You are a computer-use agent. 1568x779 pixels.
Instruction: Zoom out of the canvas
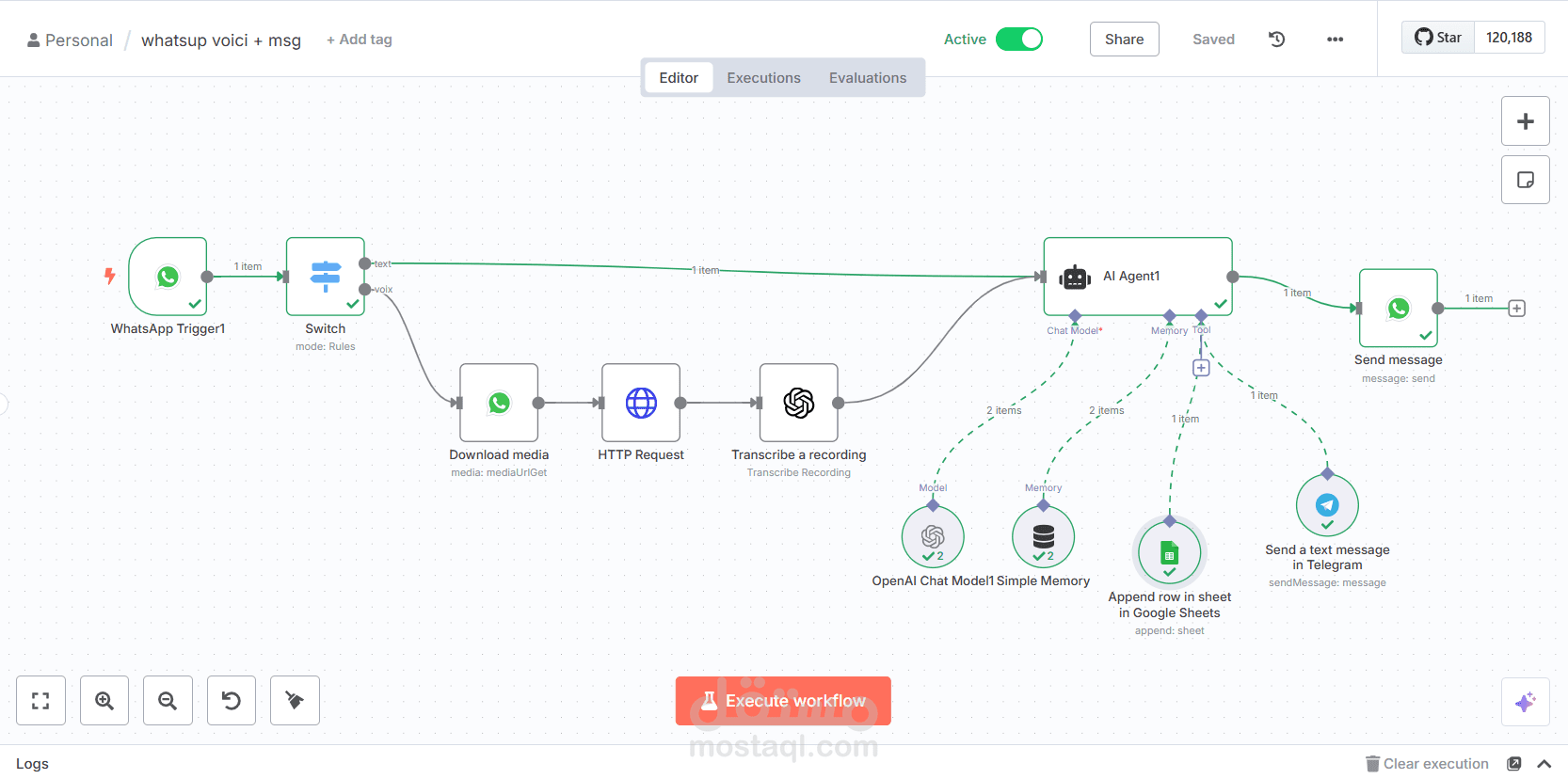point(168,700)
